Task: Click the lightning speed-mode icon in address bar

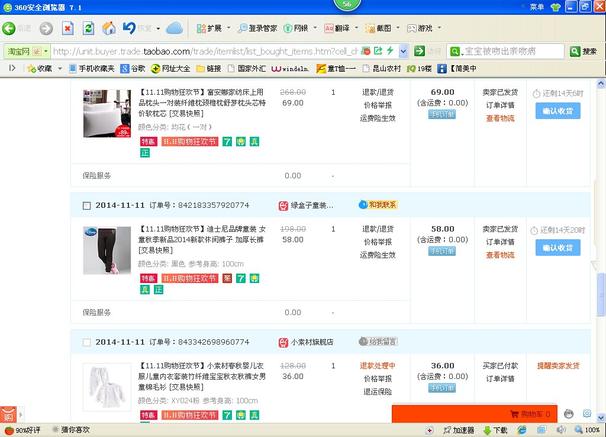Action: pyautogui.click(x=390, y=51)
